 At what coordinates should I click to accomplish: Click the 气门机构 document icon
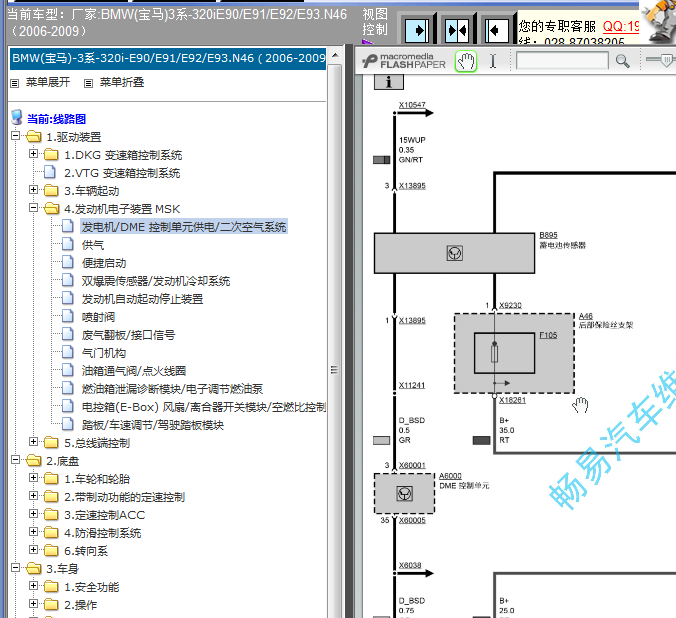68,352
